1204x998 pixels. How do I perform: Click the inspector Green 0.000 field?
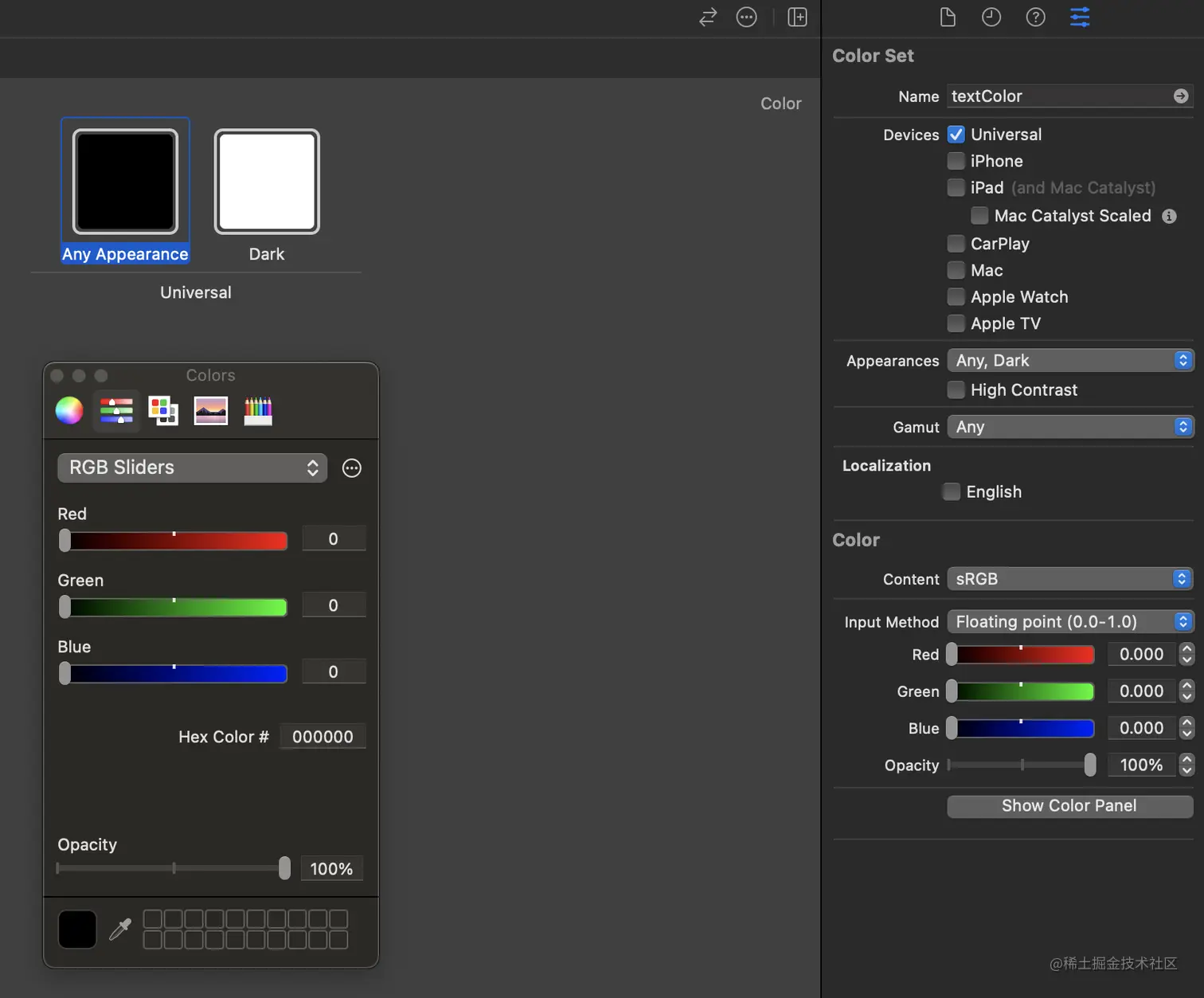click(1141, 691)
